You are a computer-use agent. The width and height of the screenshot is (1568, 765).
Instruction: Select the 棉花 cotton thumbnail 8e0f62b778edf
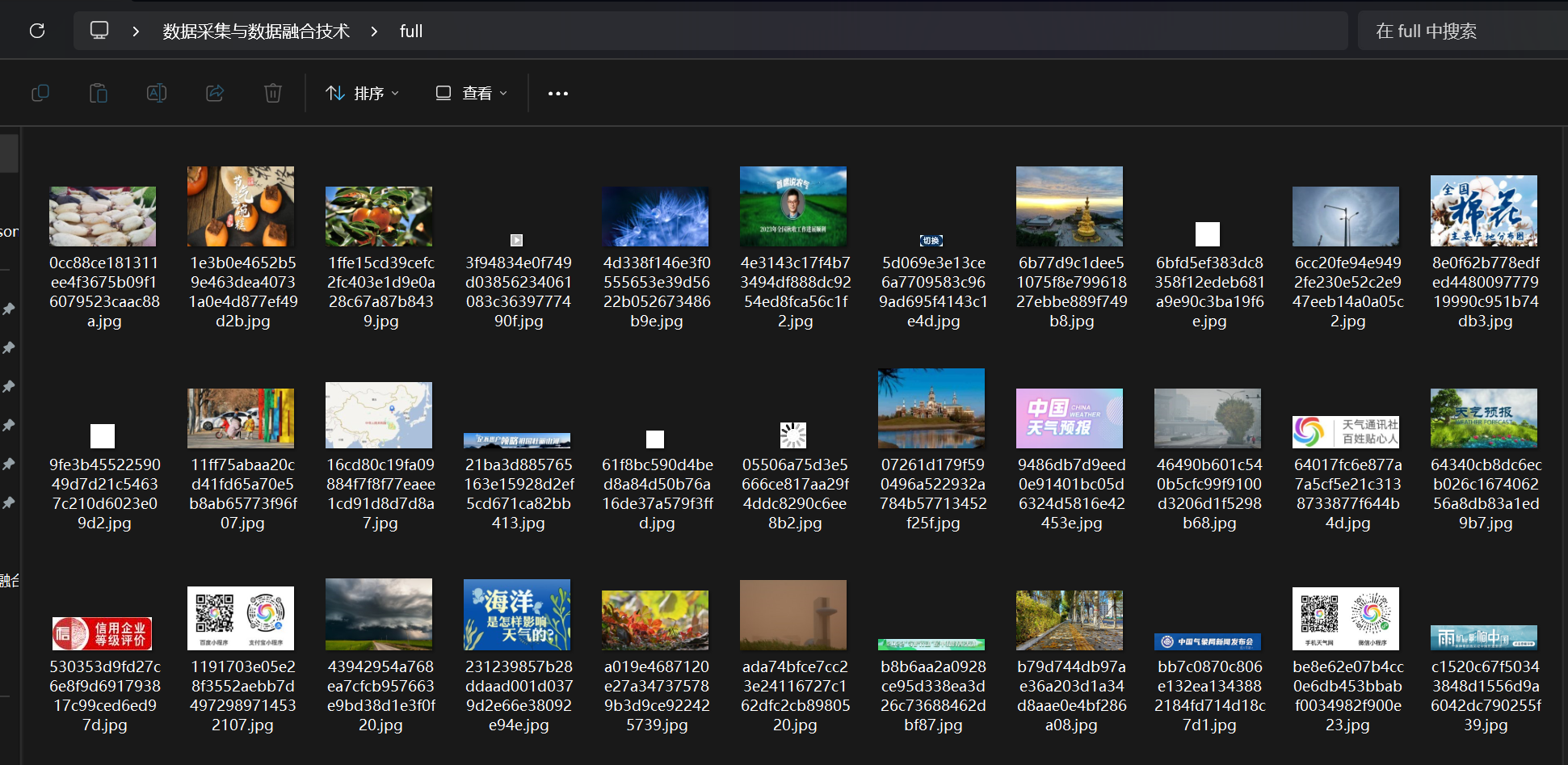[x=1483, y=211]
